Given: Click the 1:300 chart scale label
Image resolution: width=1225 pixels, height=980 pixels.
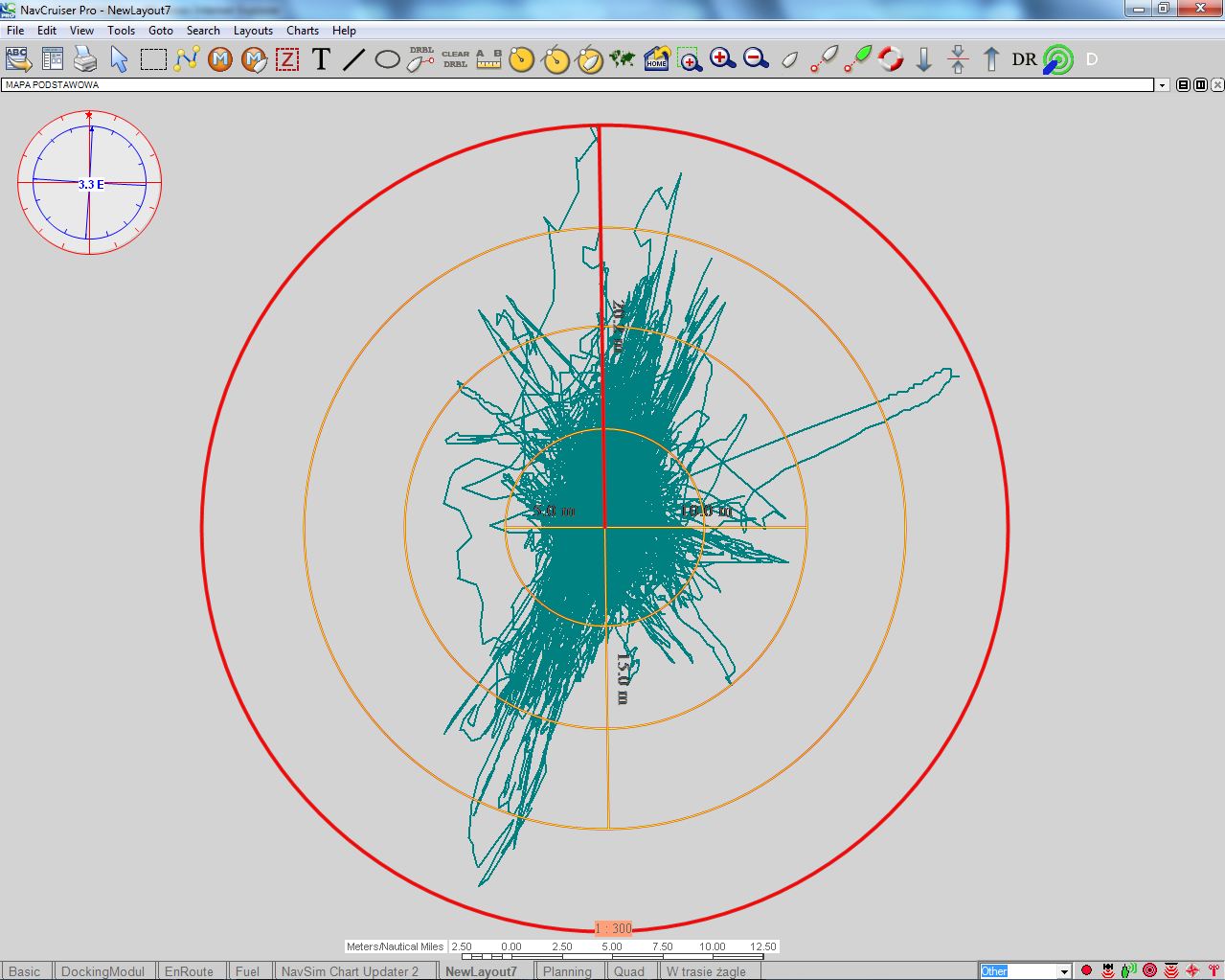Looking at the screenshot, I should (613, 928).
